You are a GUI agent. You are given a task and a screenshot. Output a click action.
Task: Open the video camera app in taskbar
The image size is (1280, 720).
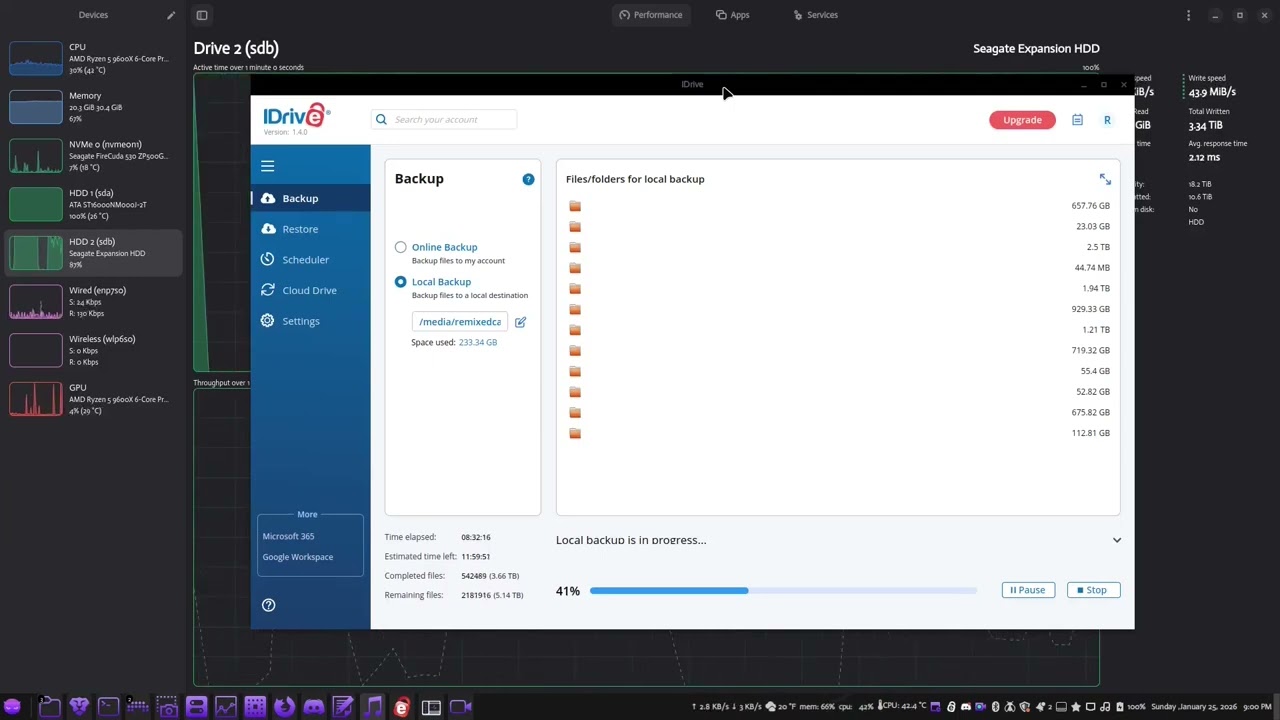coord(461,707)
